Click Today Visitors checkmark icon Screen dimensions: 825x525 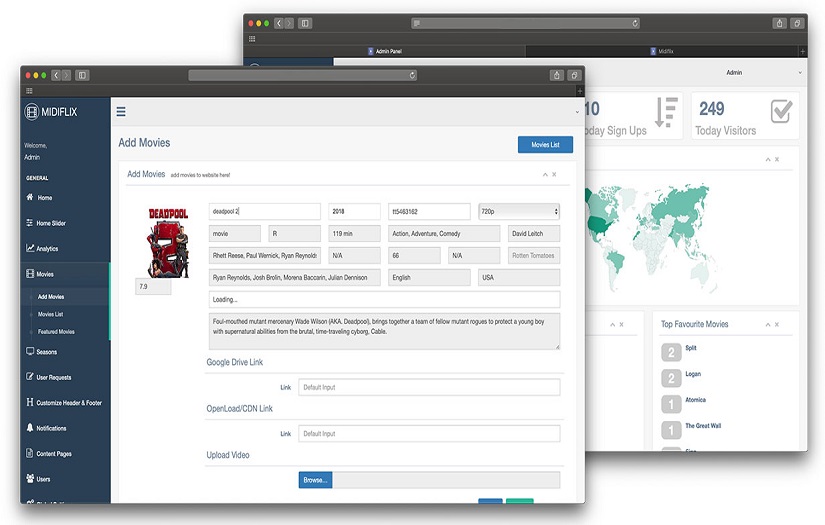pos(781,110)
